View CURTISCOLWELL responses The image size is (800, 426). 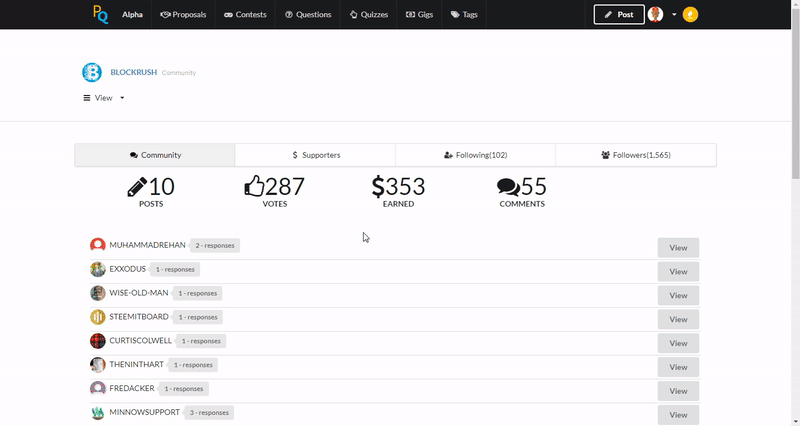[678, 343]
